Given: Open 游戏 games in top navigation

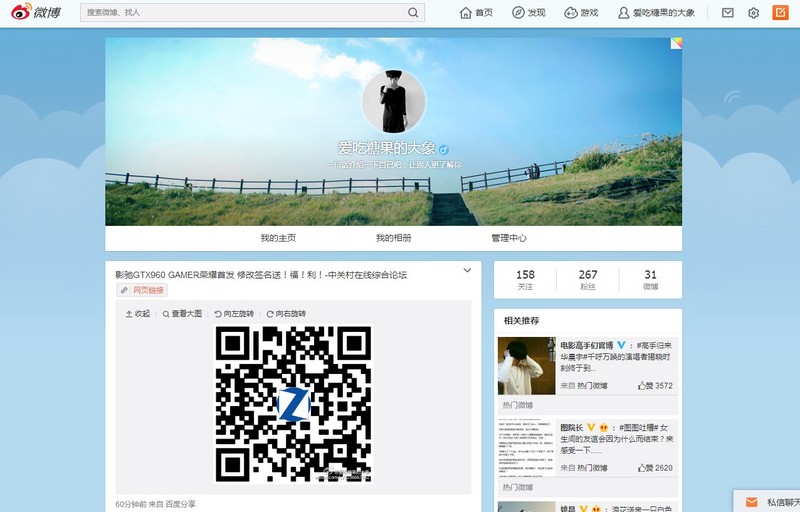Looking at the screenshot, I should (581, 12).
